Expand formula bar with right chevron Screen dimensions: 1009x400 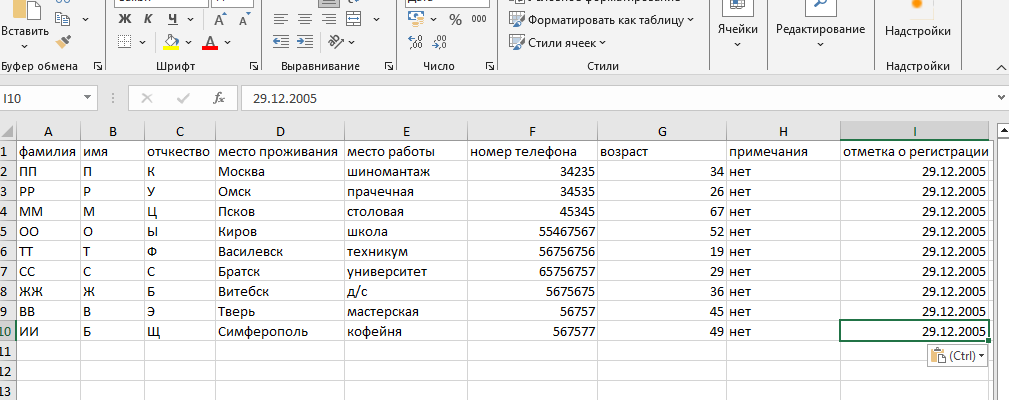click(x=1001, y=98)
